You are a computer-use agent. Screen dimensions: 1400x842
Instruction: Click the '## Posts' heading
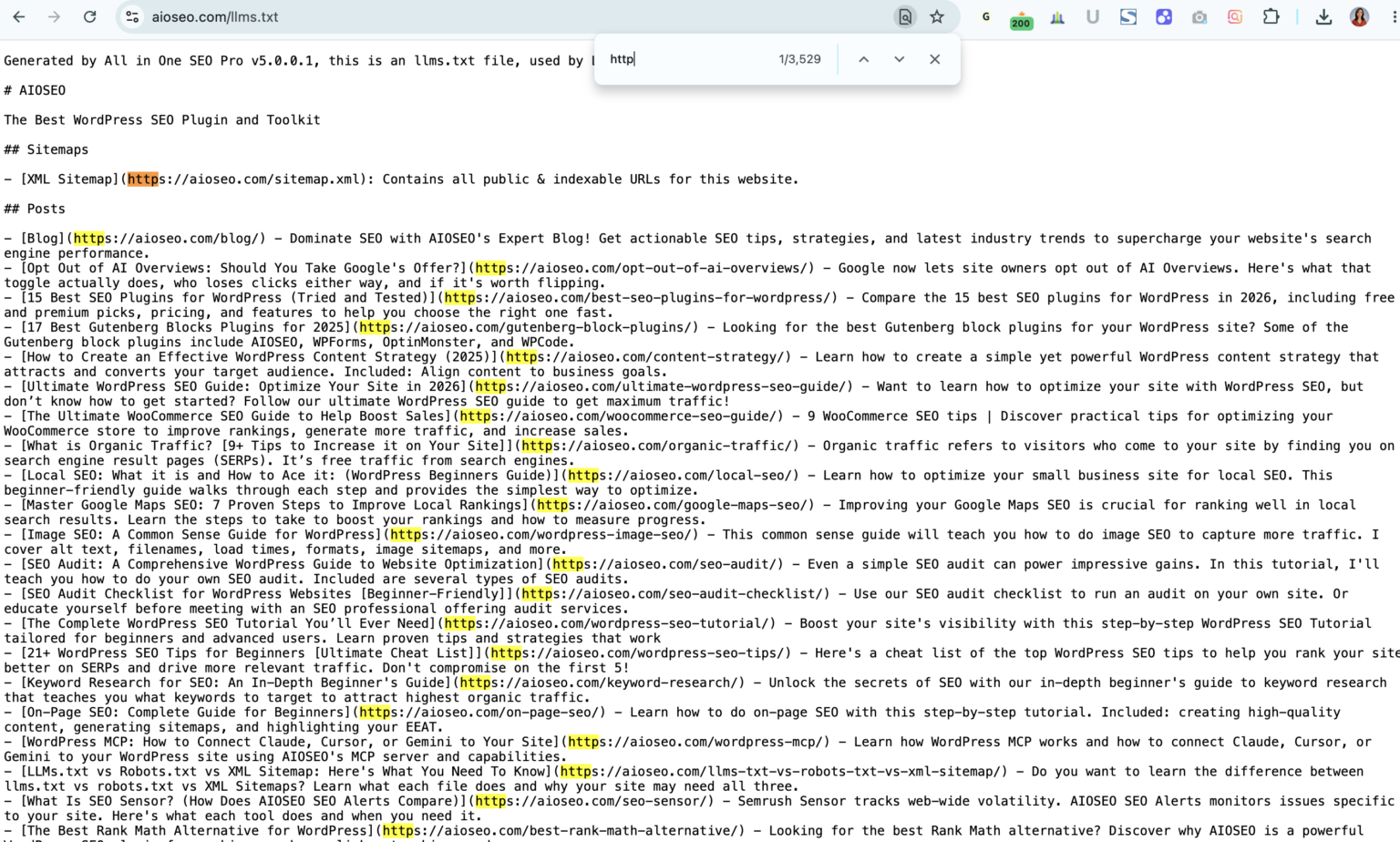click(35, 209)
